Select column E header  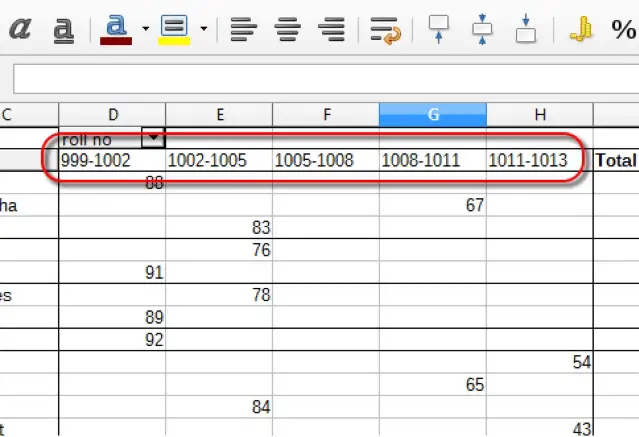click(219, 115)
